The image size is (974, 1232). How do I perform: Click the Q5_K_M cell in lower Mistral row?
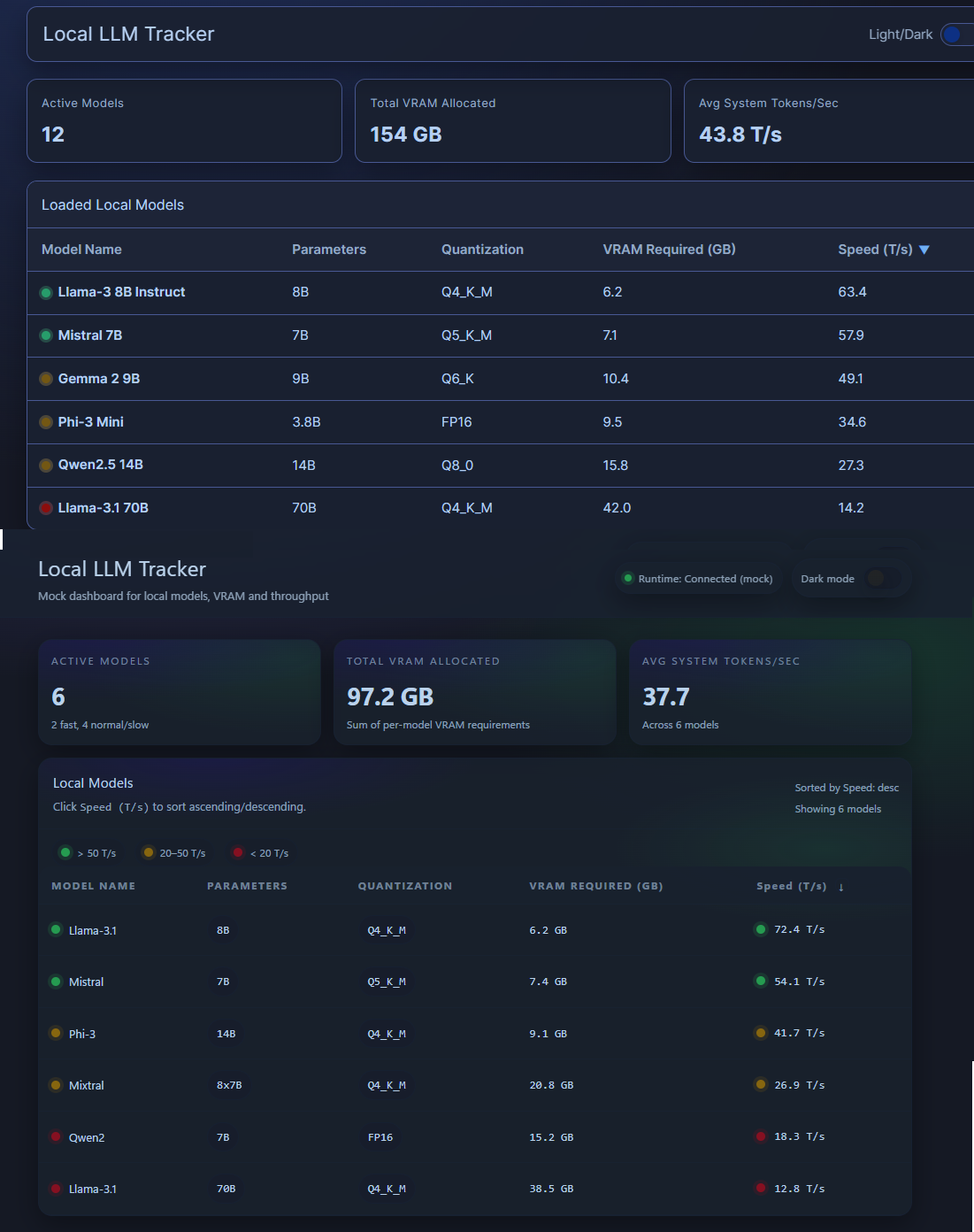[x=387, y=982]
